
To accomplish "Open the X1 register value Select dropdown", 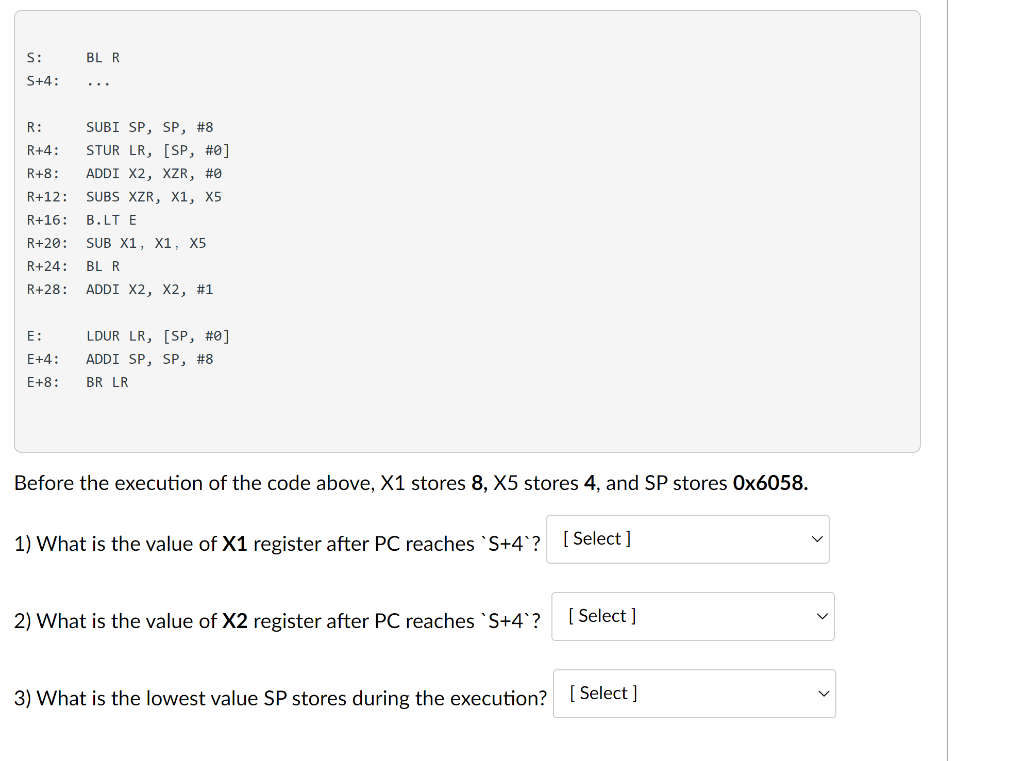I will [688, 539].
